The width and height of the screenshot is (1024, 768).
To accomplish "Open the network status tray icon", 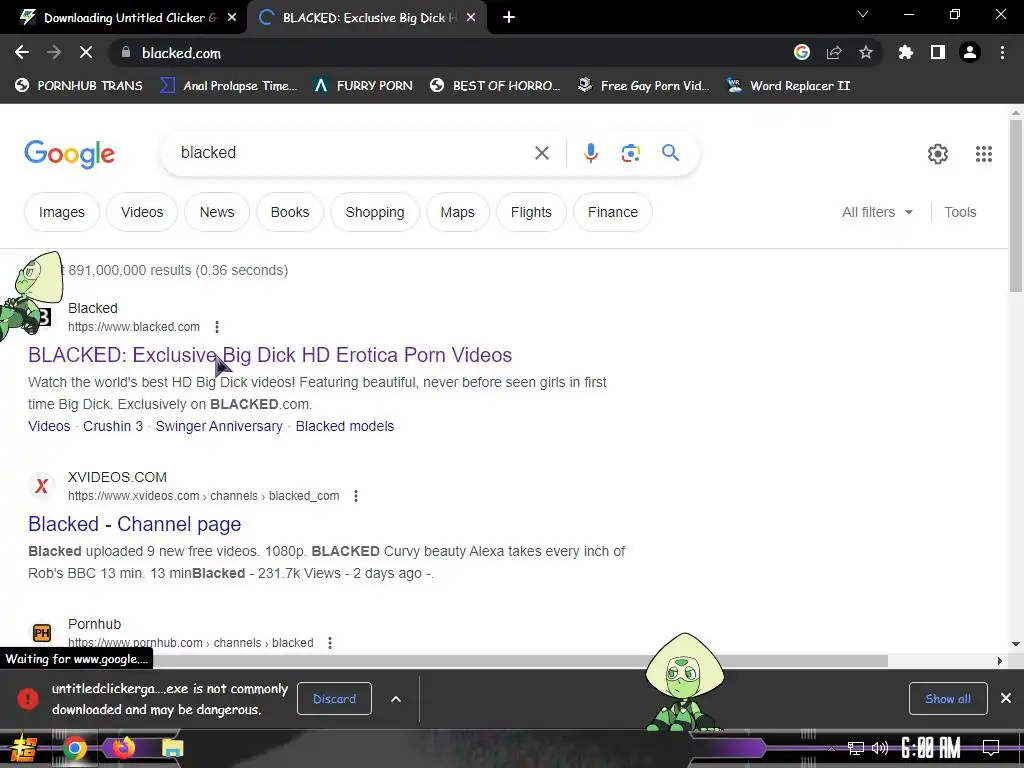I will 855,748.
